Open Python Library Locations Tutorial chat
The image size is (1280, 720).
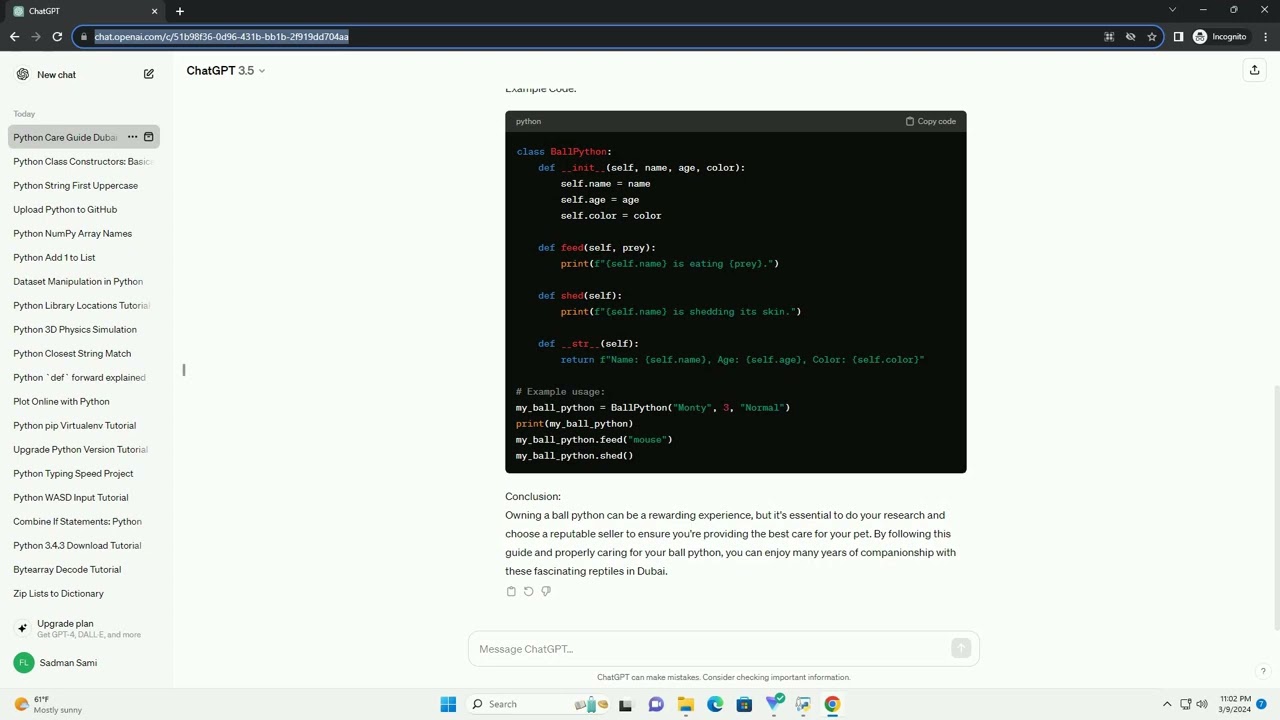tap(83, 305)
